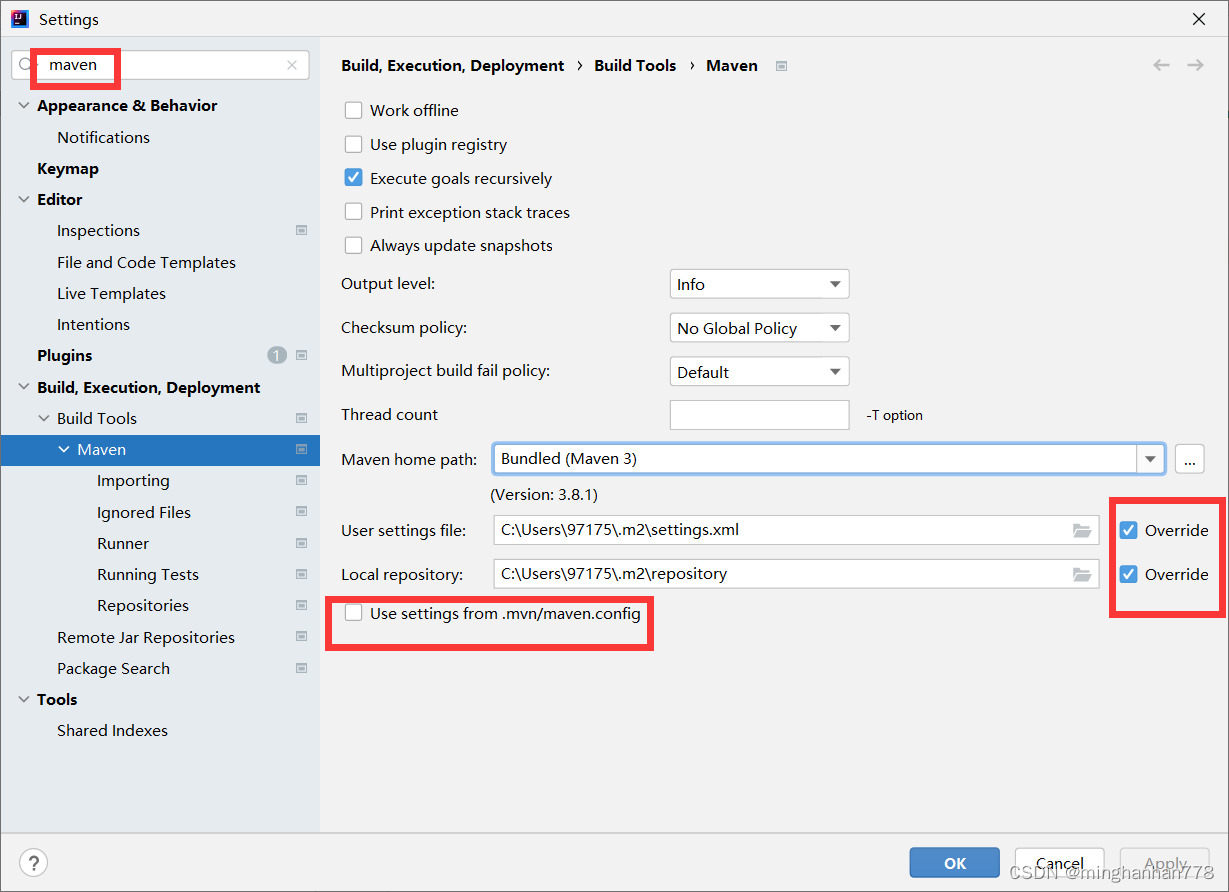Focus the Thread count input field
1229x892 pixels.
[x=759, y=415]
